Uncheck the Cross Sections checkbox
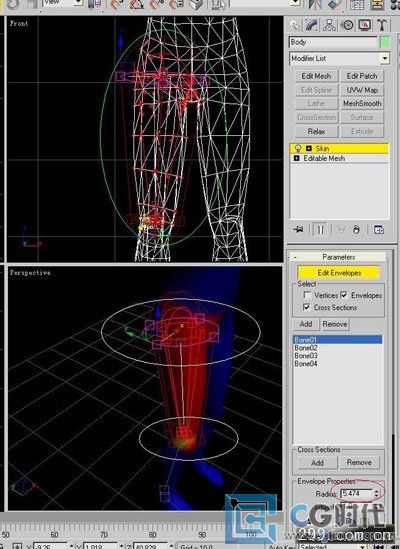 pos(306,307)
